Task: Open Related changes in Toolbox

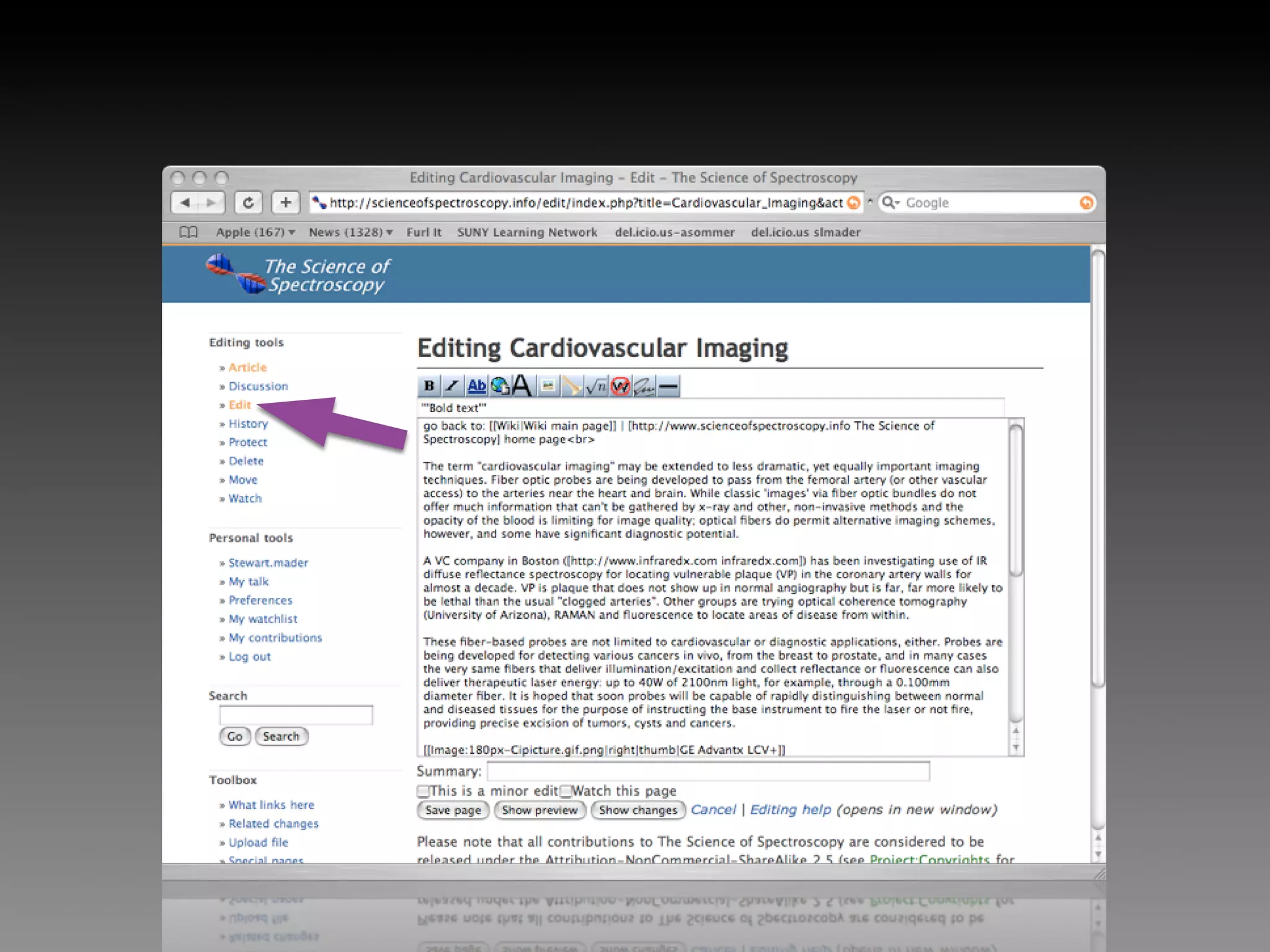Action: (273, 824)
